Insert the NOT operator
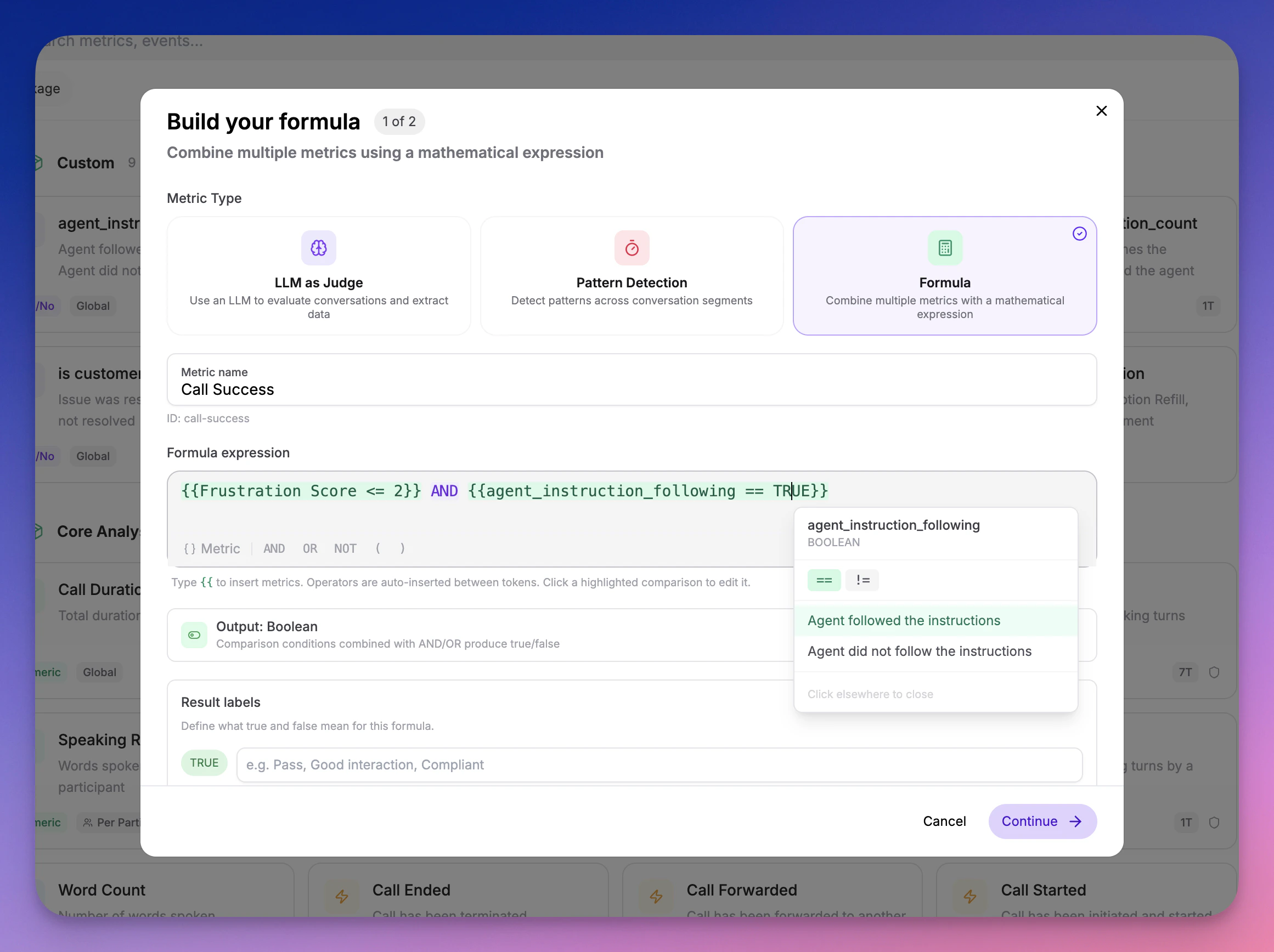This screenshot has height=952, width=1274. click(x=345, y=548)
